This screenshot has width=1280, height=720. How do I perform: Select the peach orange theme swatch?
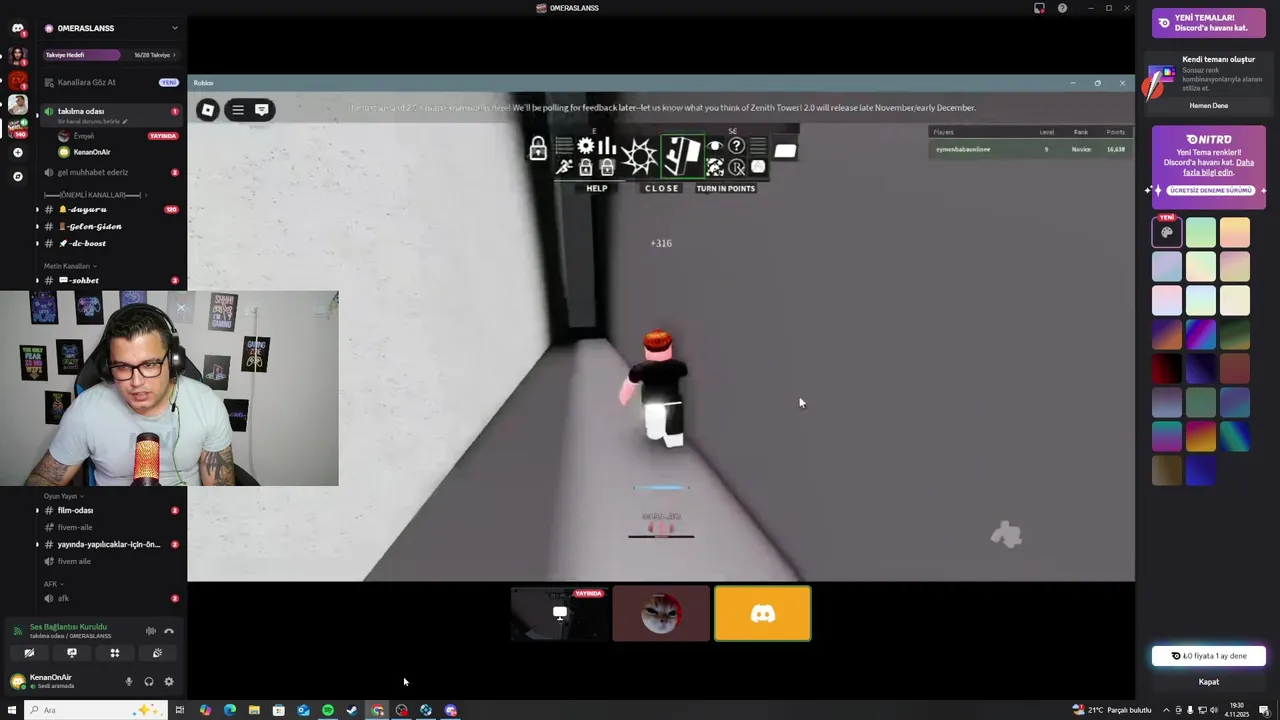click(x=1235, y=232)
